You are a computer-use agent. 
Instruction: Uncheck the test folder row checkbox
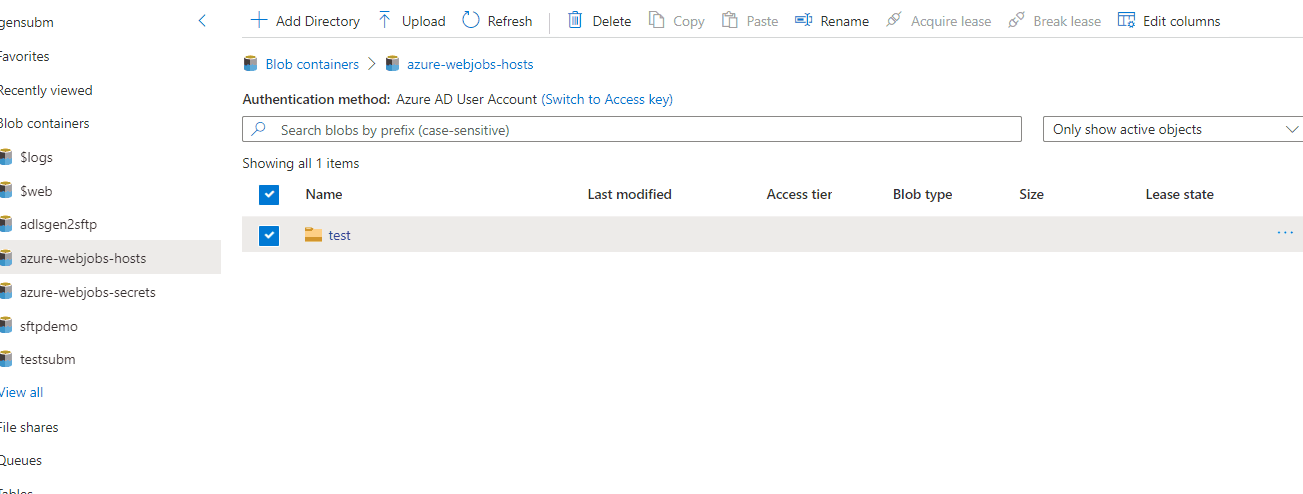[x=268, y=235]
